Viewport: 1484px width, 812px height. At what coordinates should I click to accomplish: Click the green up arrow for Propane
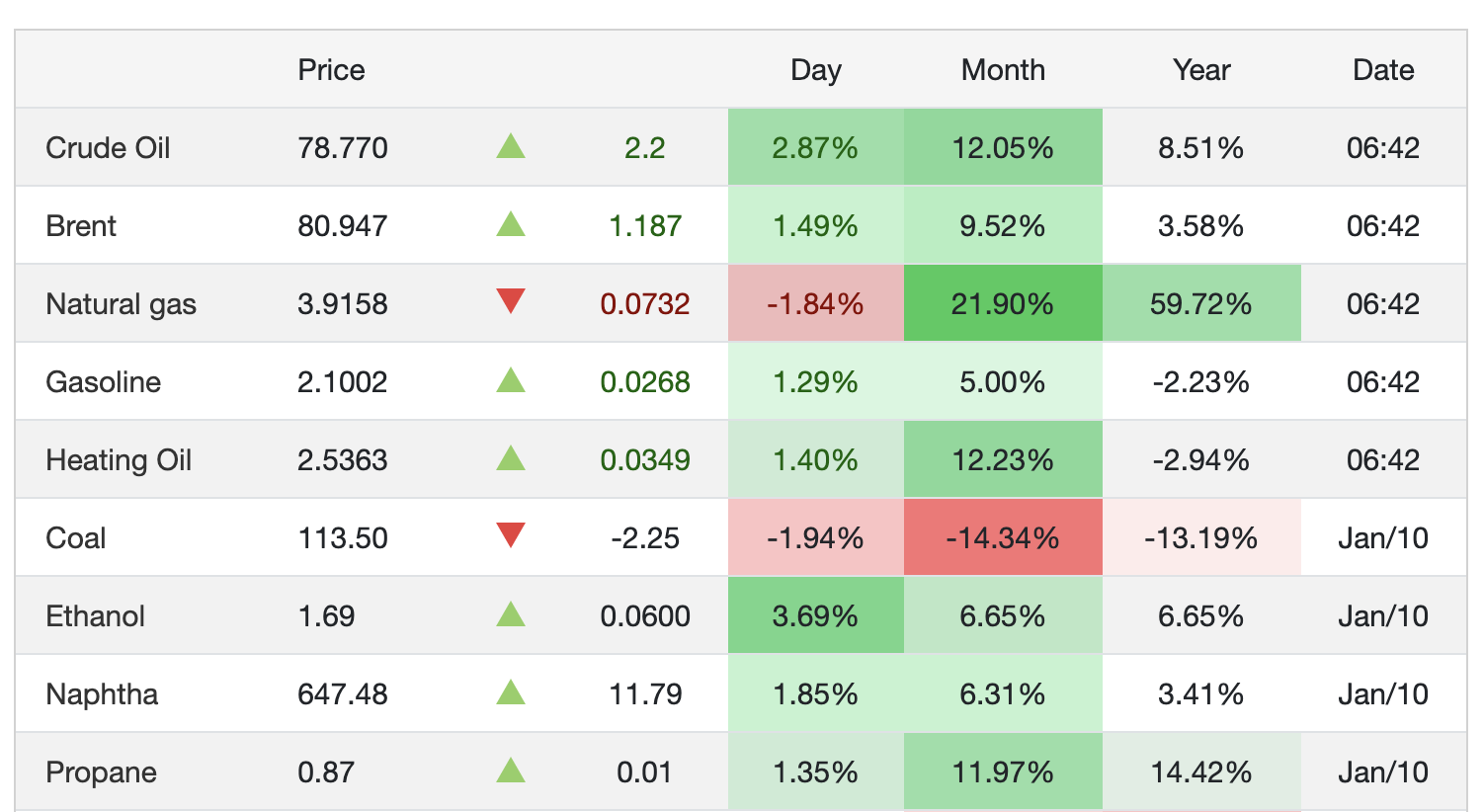511,771
